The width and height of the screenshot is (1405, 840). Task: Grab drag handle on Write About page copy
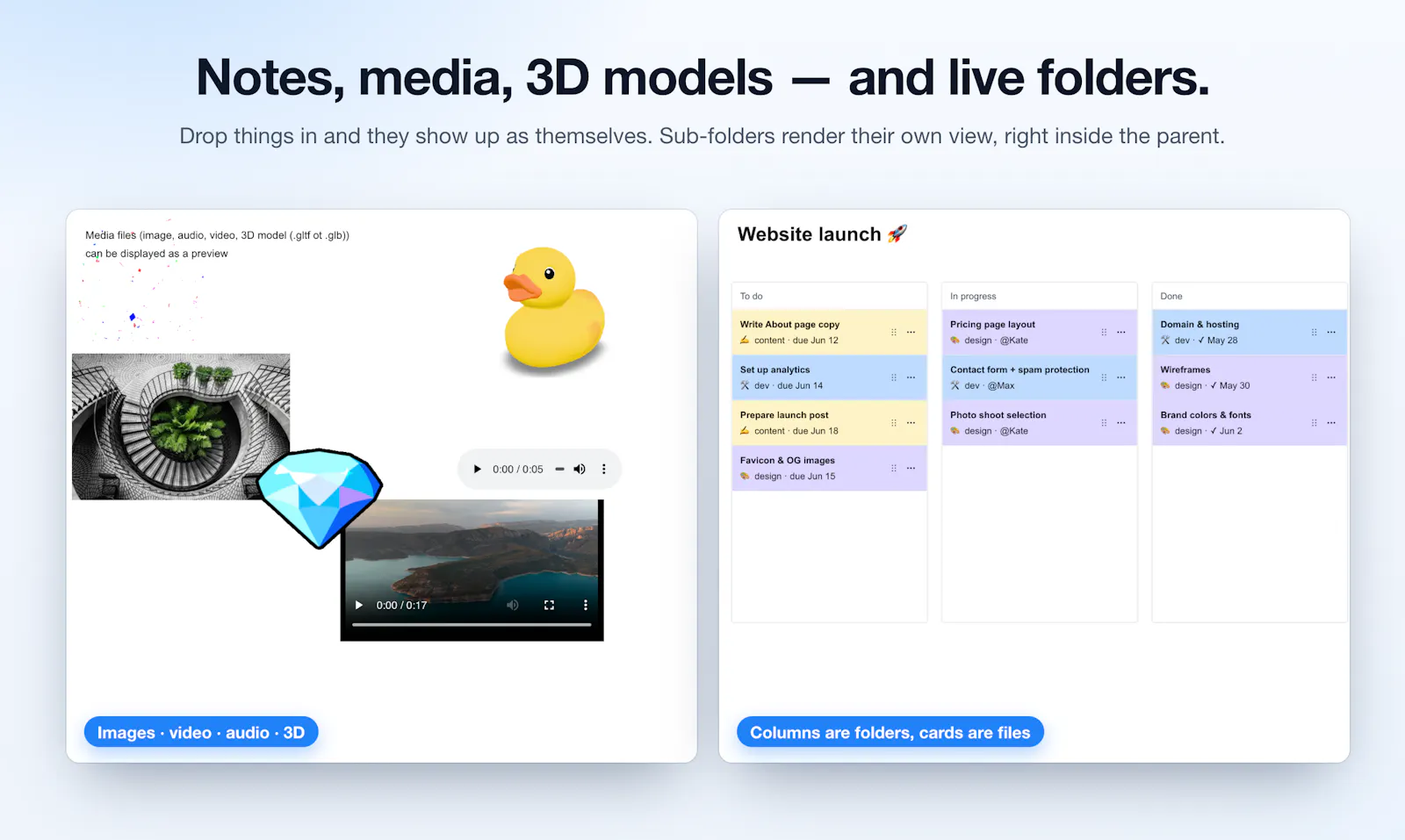[x=894, y=333]
